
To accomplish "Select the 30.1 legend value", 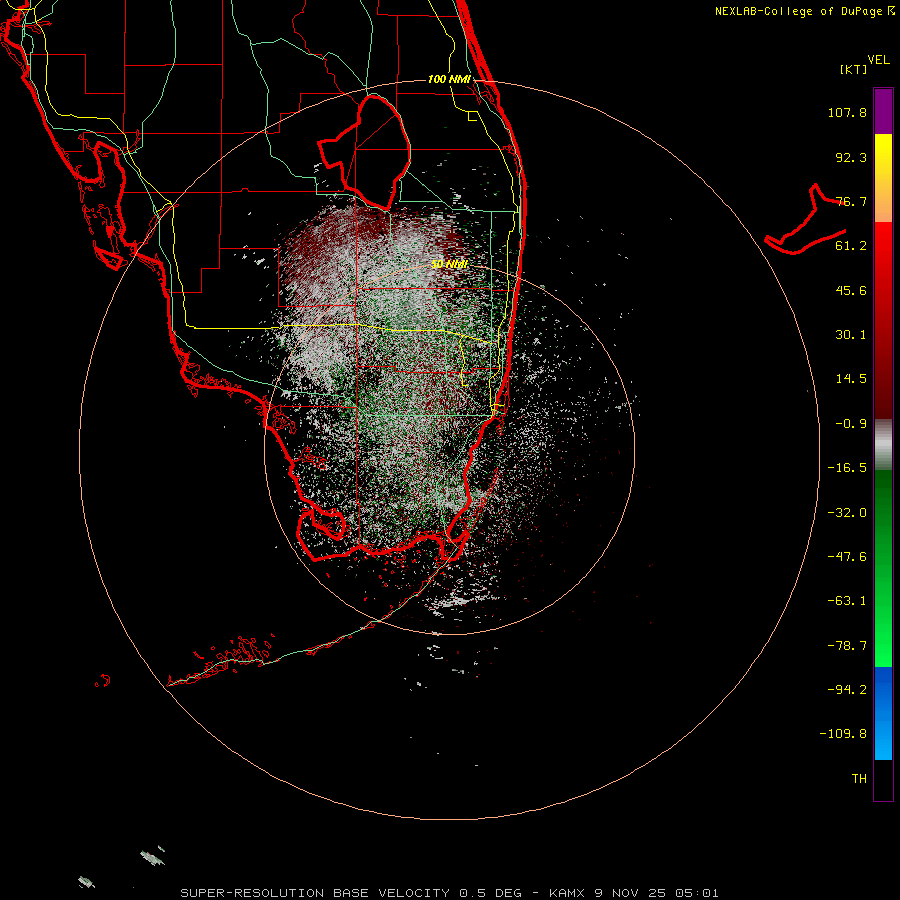I will tap(851, 335).
